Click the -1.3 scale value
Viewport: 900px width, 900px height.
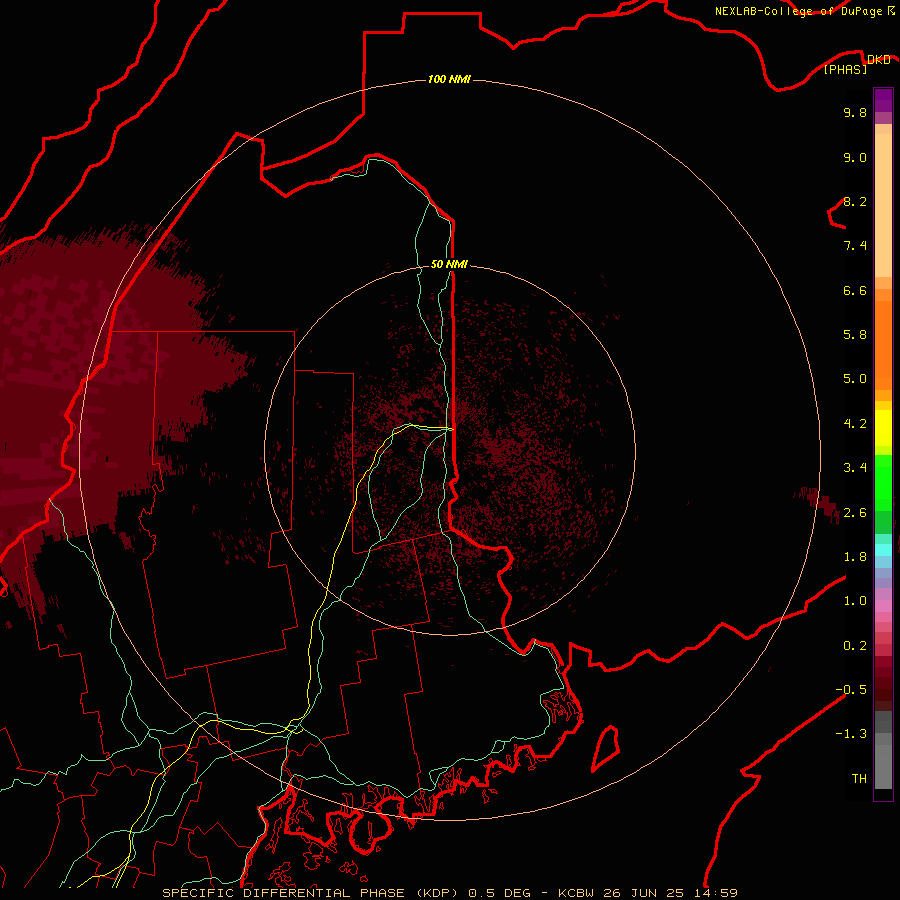pos(851,734)
